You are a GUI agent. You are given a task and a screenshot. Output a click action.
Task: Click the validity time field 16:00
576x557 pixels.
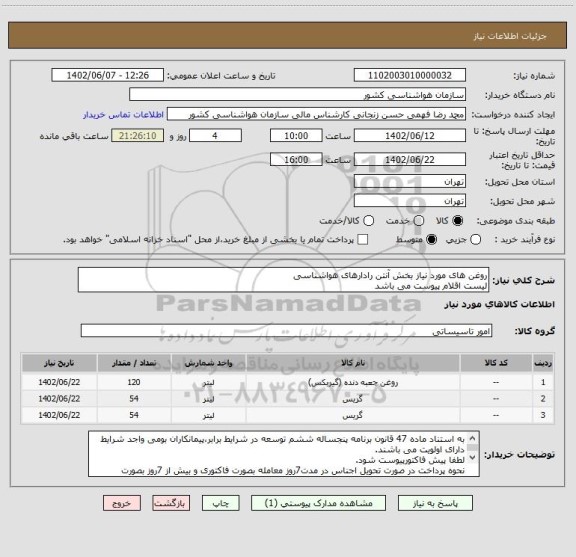pyautogui.click(x=296, y=159)
